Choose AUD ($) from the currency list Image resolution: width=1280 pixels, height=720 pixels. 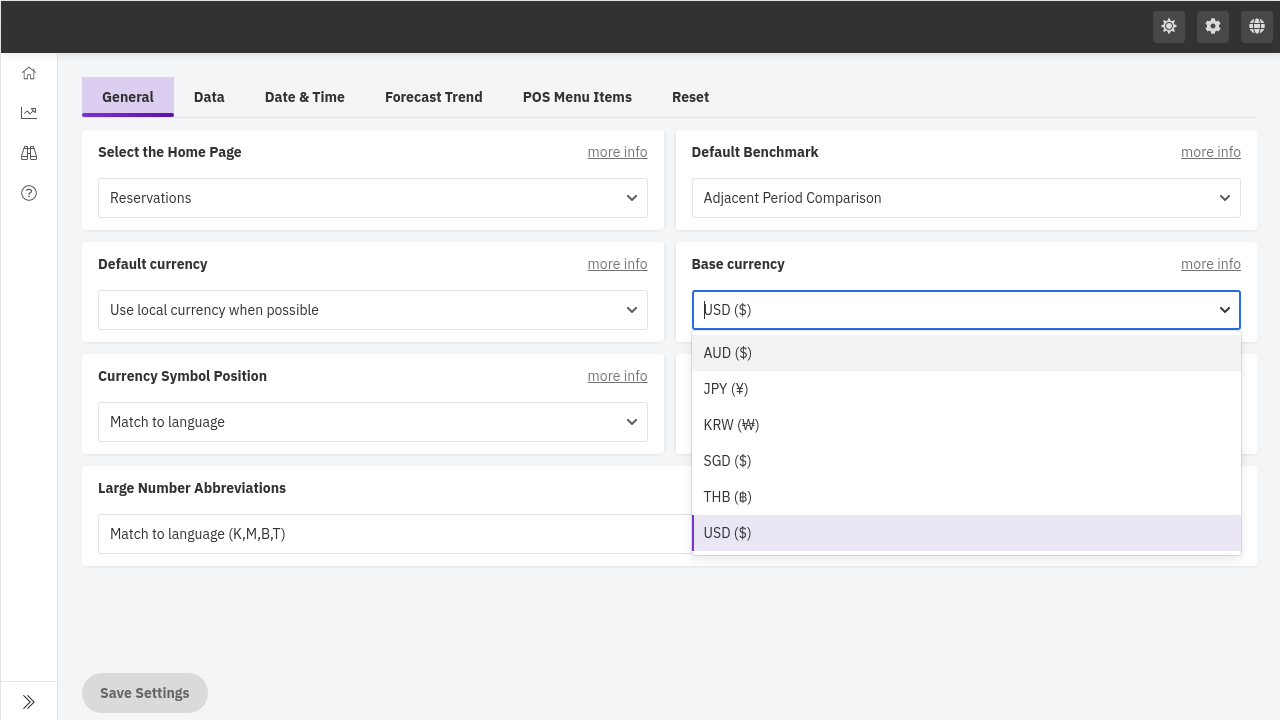click(x=966, y=353)
